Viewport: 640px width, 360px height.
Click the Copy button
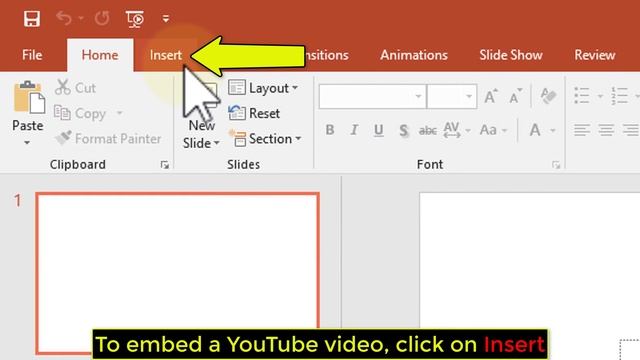coord(80,113)
